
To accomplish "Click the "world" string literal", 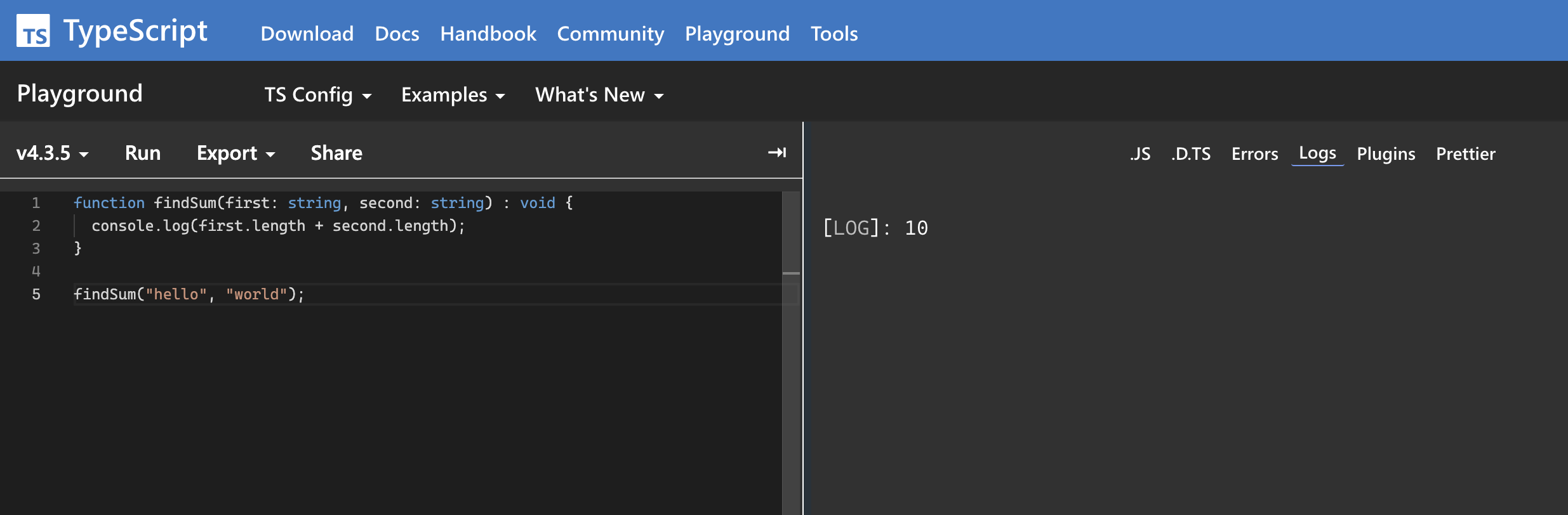I will click(x=256, y=294).
